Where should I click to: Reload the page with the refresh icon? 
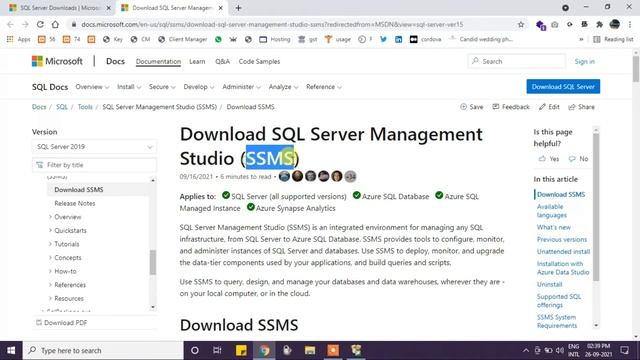(x=40, y=24)
